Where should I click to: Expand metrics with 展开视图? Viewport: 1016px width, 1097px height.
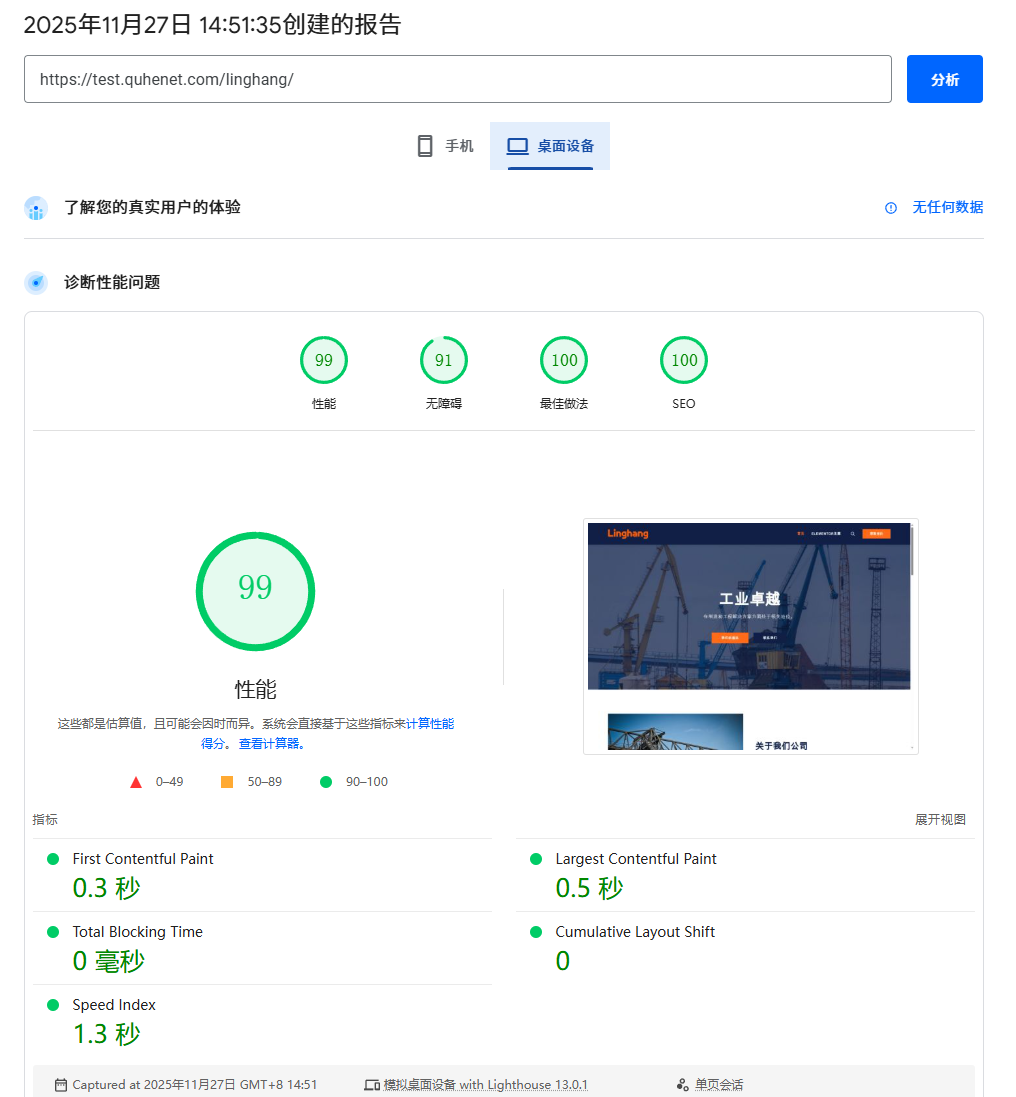tap(940, 820)
